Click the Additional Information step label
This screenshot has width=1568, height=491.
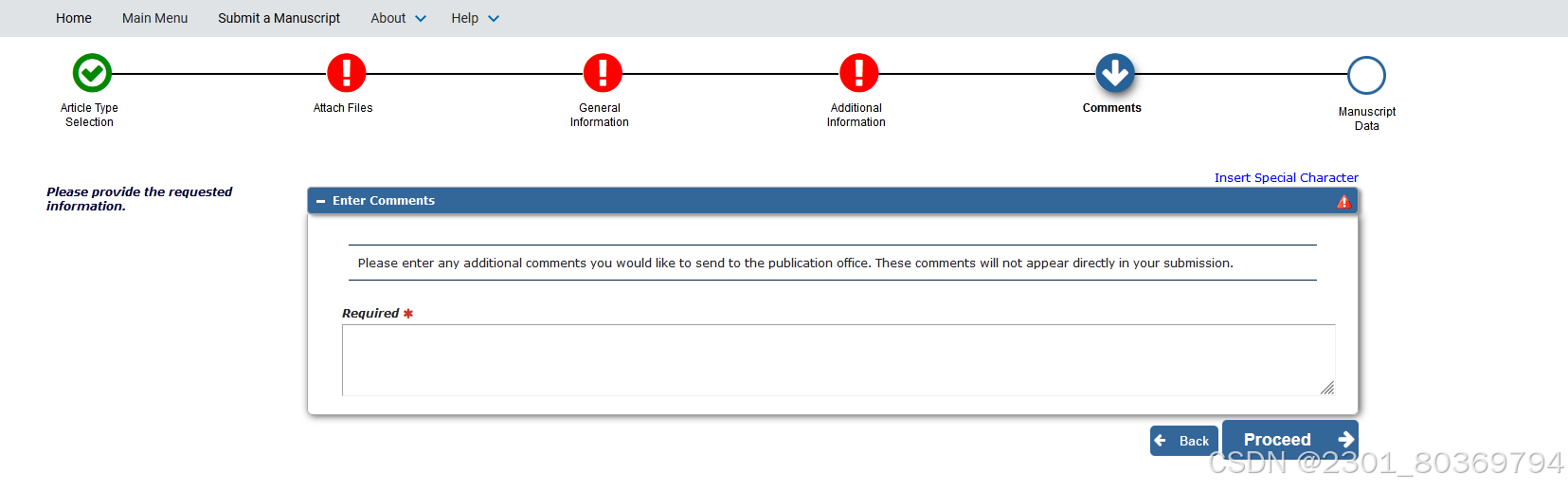click(856, 115)
